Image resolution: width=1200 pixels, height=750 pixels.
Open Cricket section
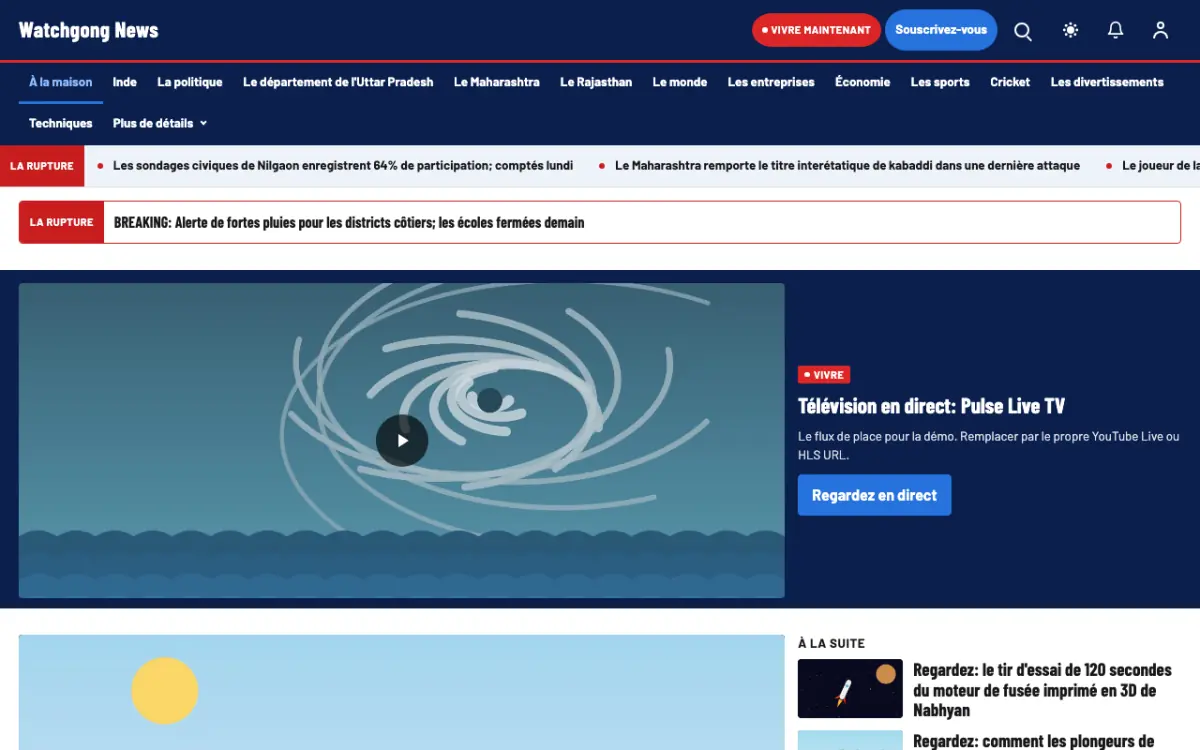click(1010, 82)
